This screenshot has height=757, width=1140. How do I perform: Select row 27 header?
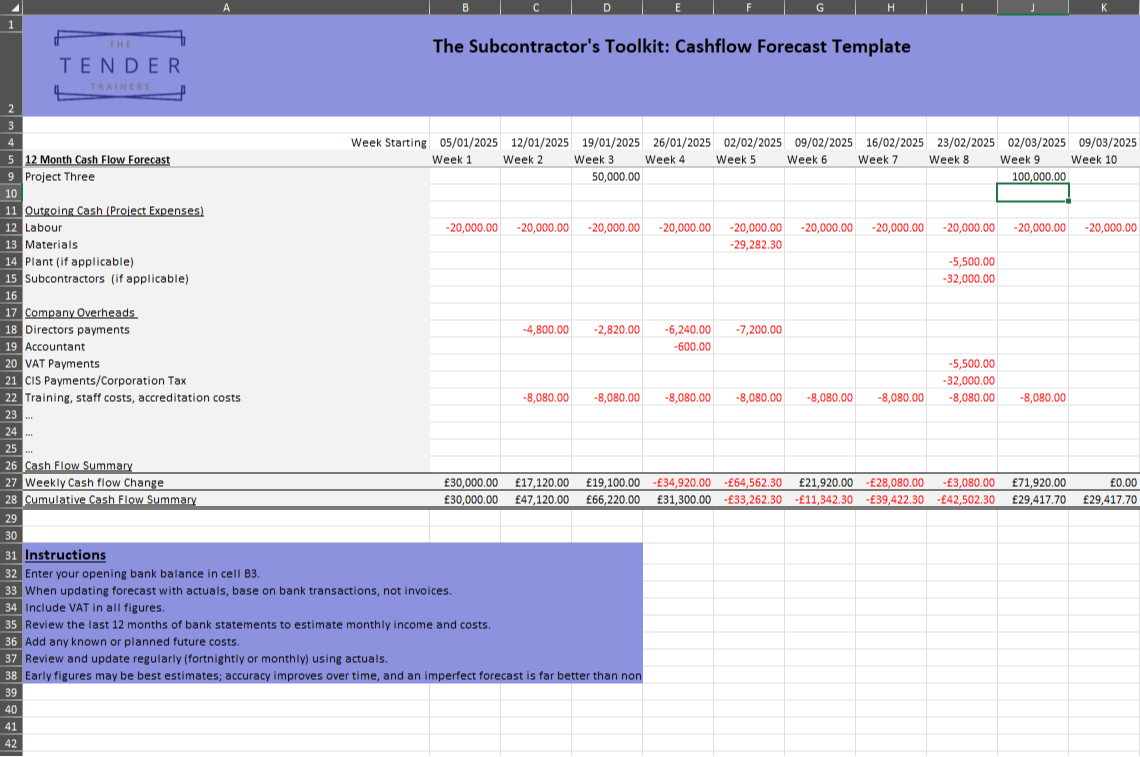tap(11, 482)
